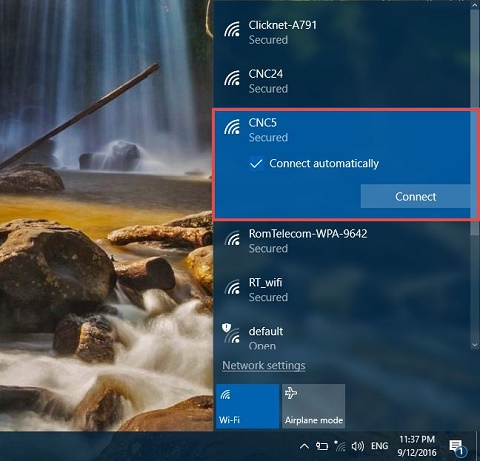Connect to the CNC5 network
This screenshot has height=461, width=480.
coord(415,197)
